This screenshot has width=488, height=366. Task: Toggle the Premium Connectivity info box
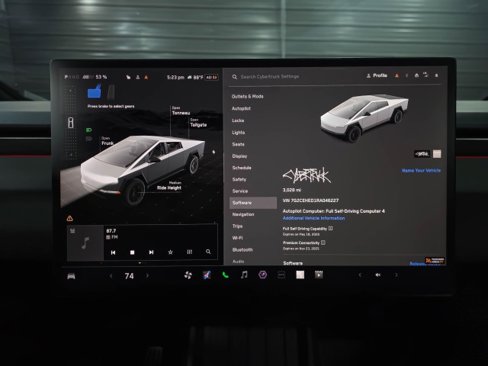pos(323,242)
